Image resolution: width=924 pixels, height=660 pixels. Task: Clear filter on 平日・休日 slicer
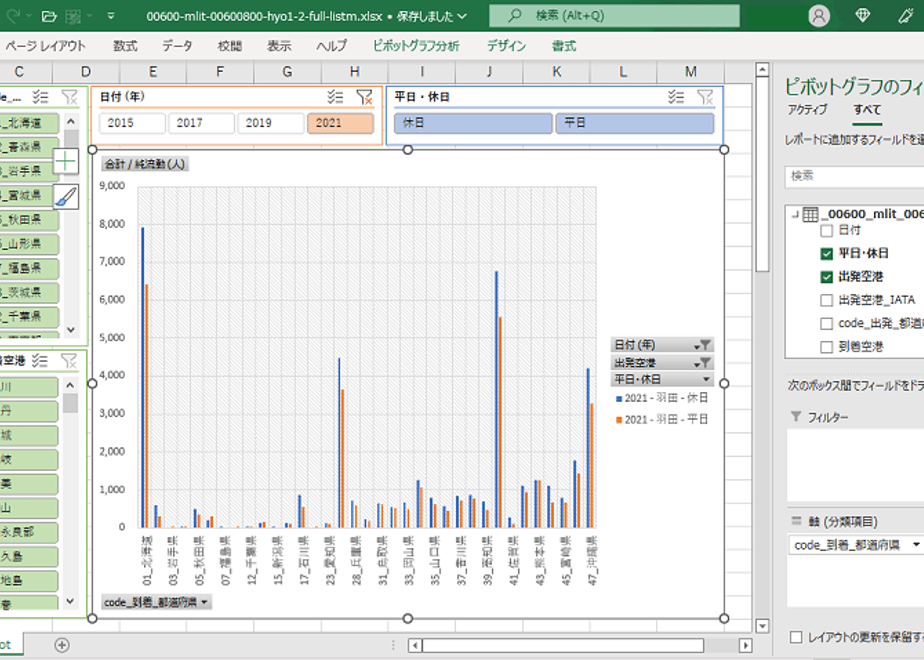705,97
